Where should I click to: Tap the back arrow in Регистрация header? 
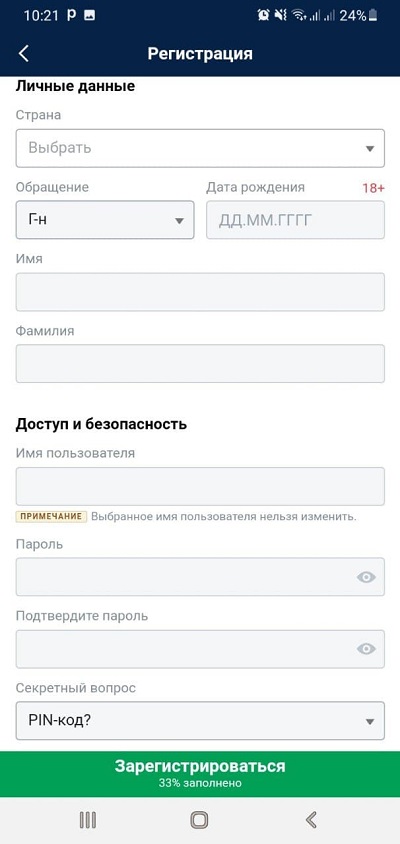tap(23, 53)
